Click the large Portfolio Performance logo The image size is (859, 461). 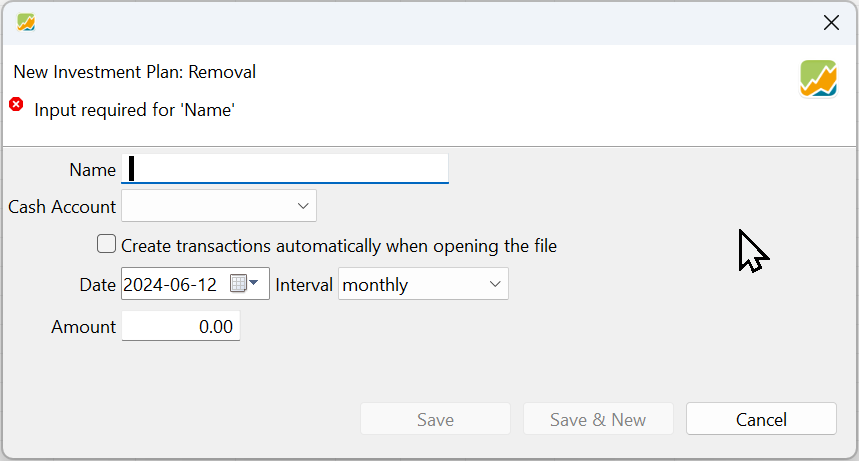[818, 79]
